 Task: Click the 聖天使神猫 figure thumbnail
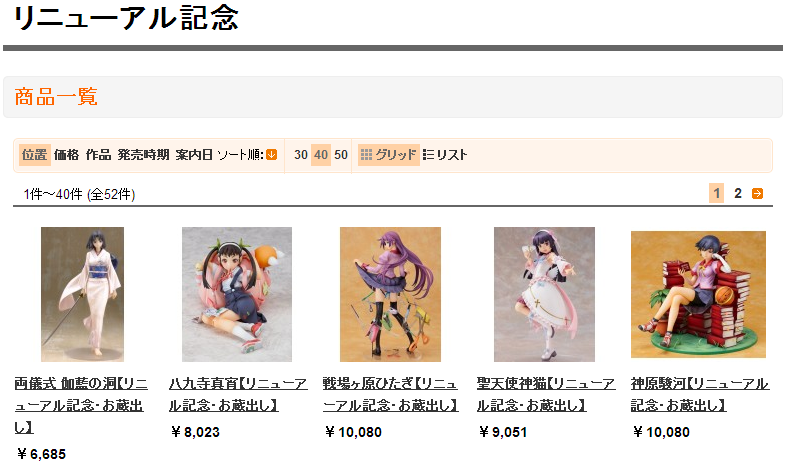(544, 294)
